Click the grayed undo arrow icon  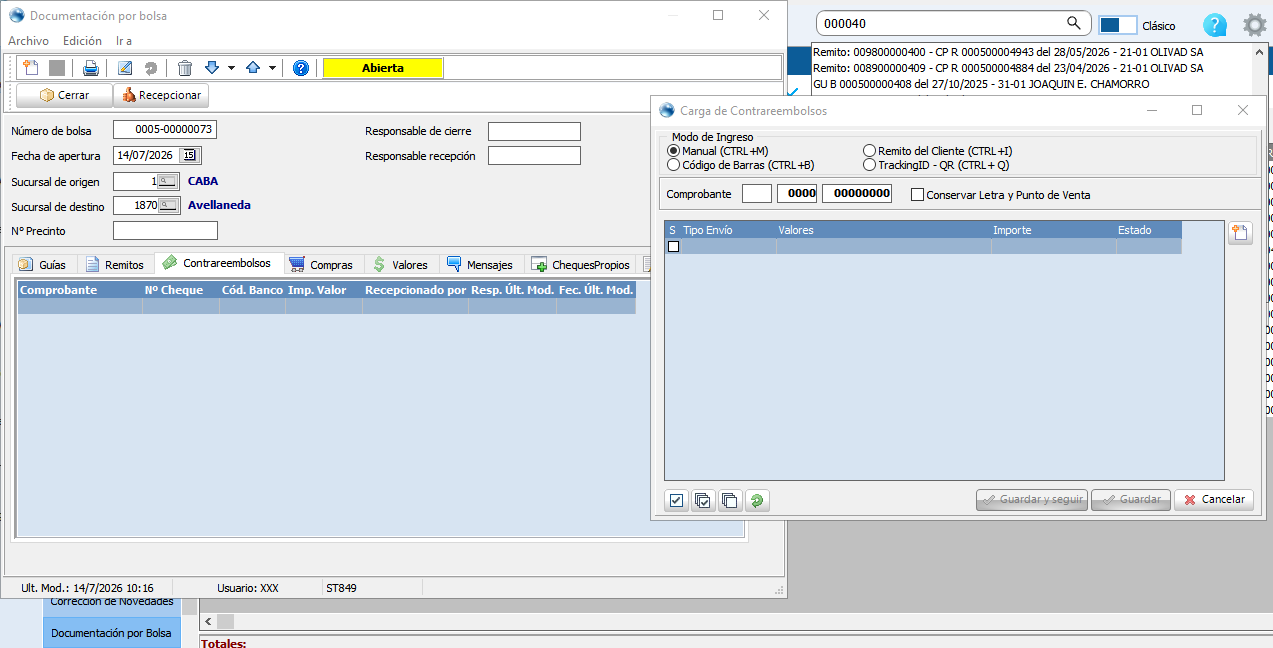151,68
